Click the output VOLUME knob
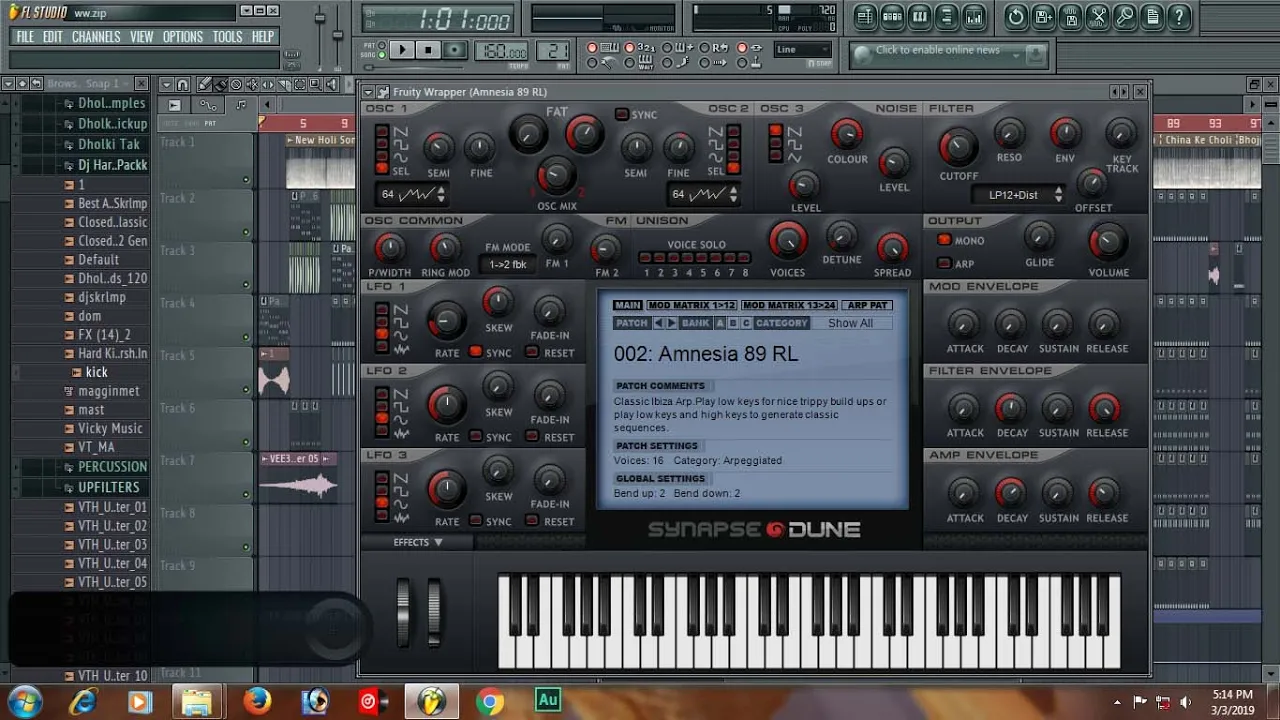Image resolution: width=1280 pixels, height=720 pixels. click(1107, 241)
